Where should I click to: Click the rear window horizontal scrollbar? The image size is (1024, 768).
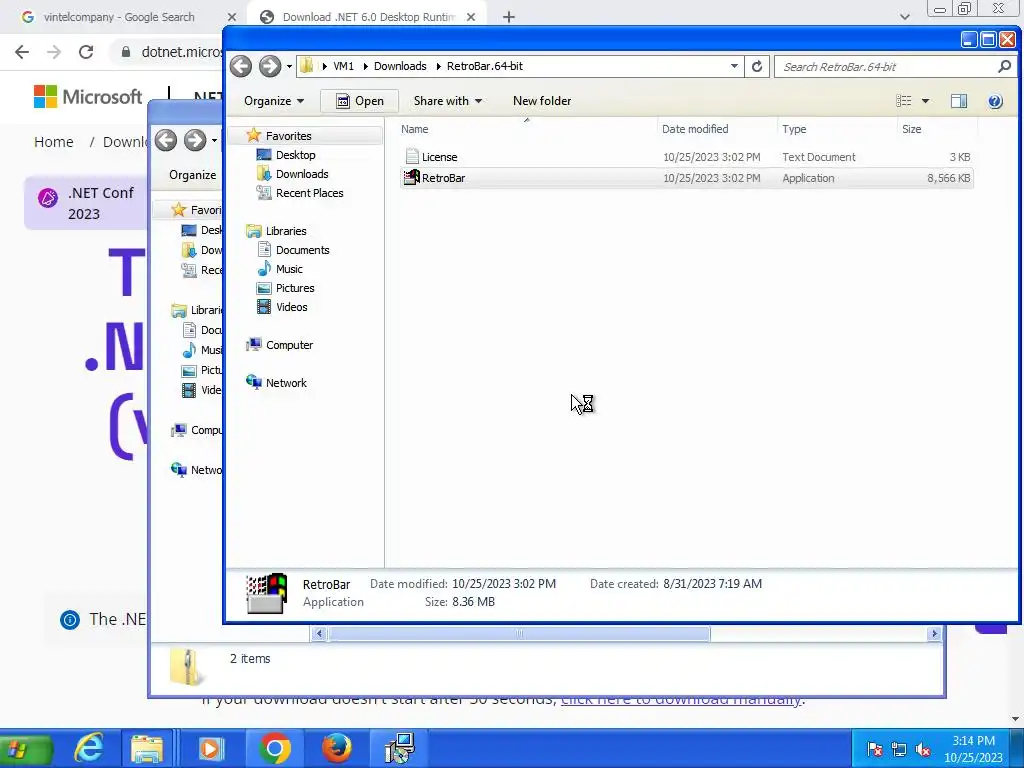[519, 633]
